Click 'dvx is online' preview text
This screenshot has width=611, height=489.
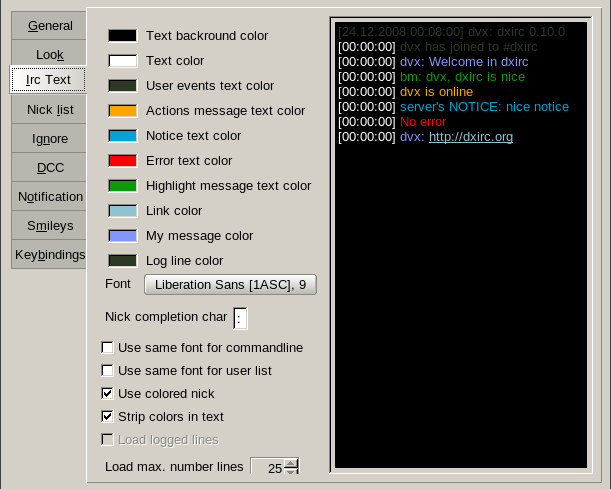coord(436,92)
